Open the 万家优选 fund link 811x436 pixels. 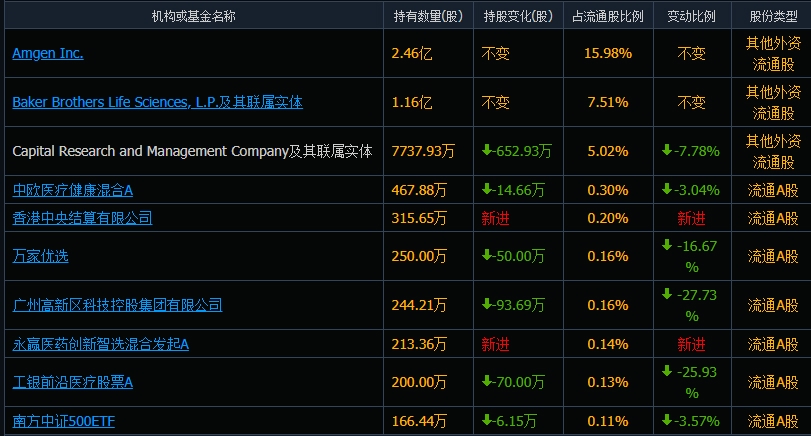[x=40, y=257]
